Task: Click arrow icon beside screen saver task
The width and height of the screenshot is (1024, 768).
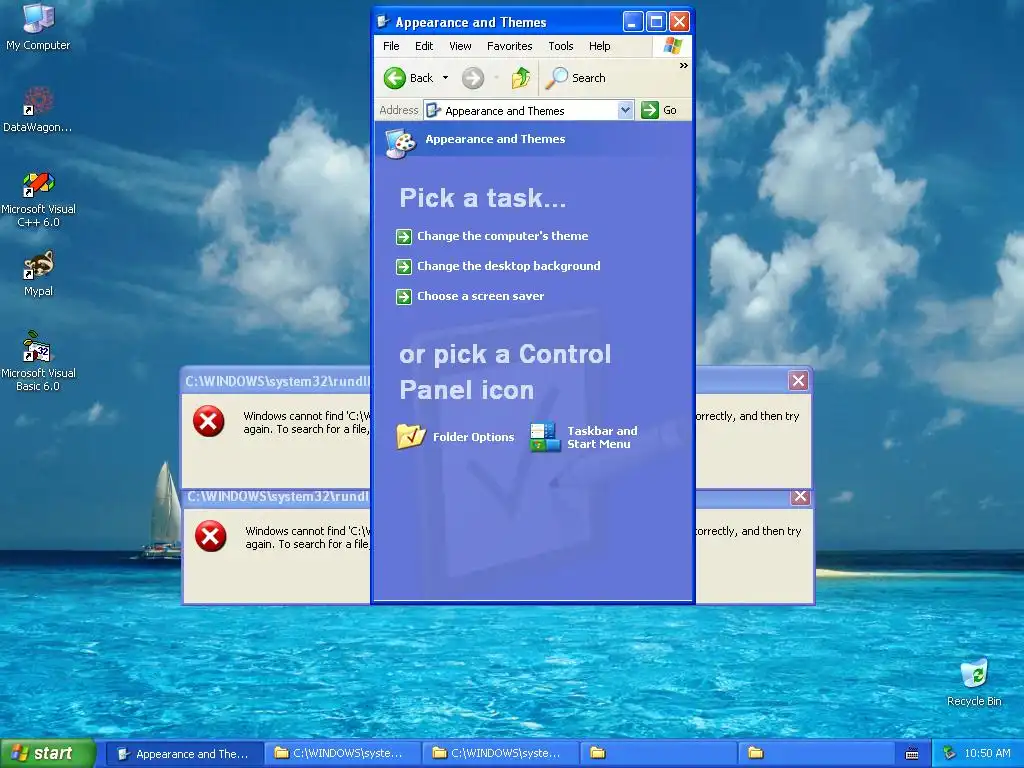Action: 404,297
